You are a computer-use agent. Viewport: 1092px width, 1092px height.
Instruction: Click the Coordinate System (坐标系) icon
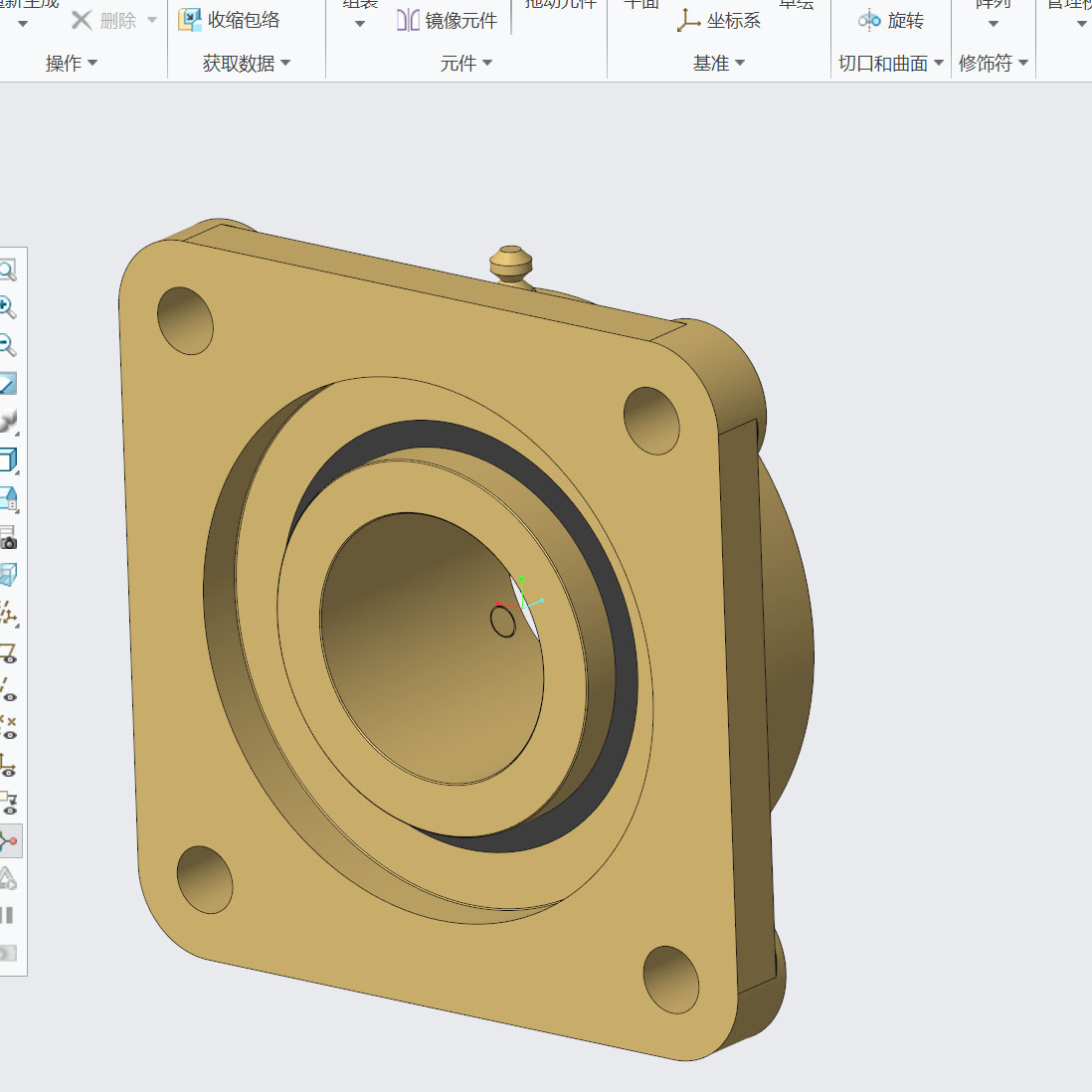[688, 20]
